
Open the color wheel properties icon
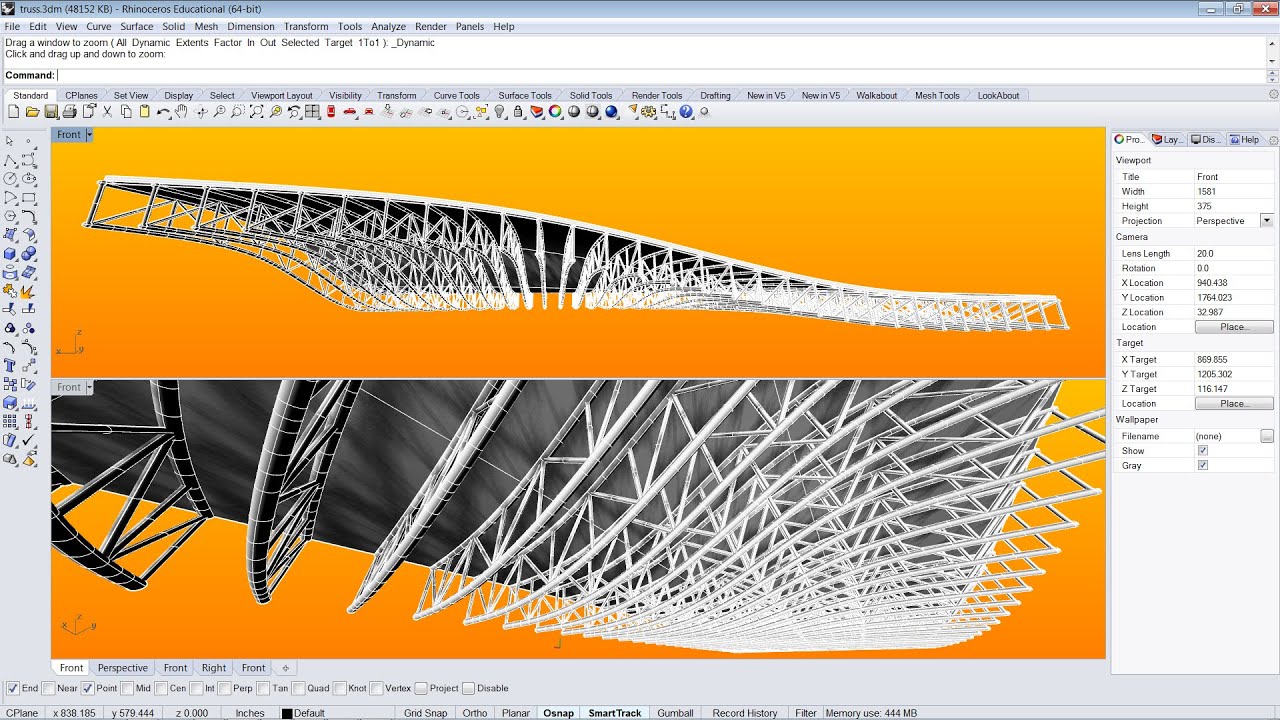(x=555, y=112)
